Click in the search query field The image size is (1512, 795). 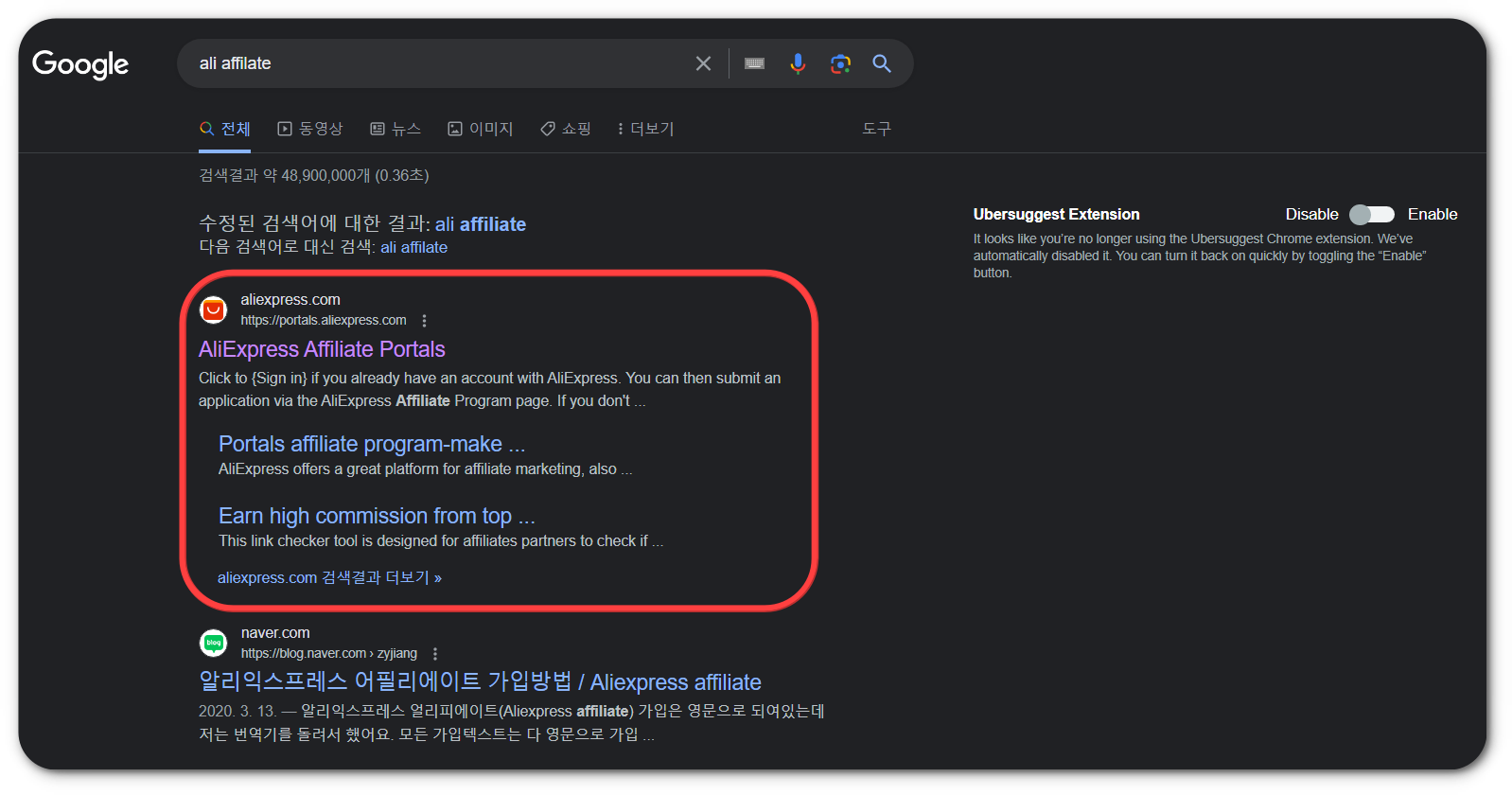click(x=435, y=63)
